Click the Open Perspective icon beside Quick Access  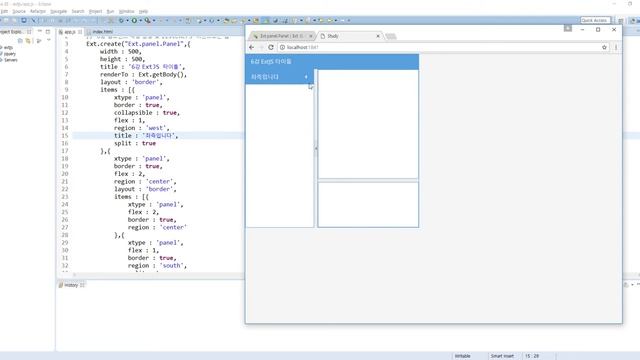pos(620,20)
